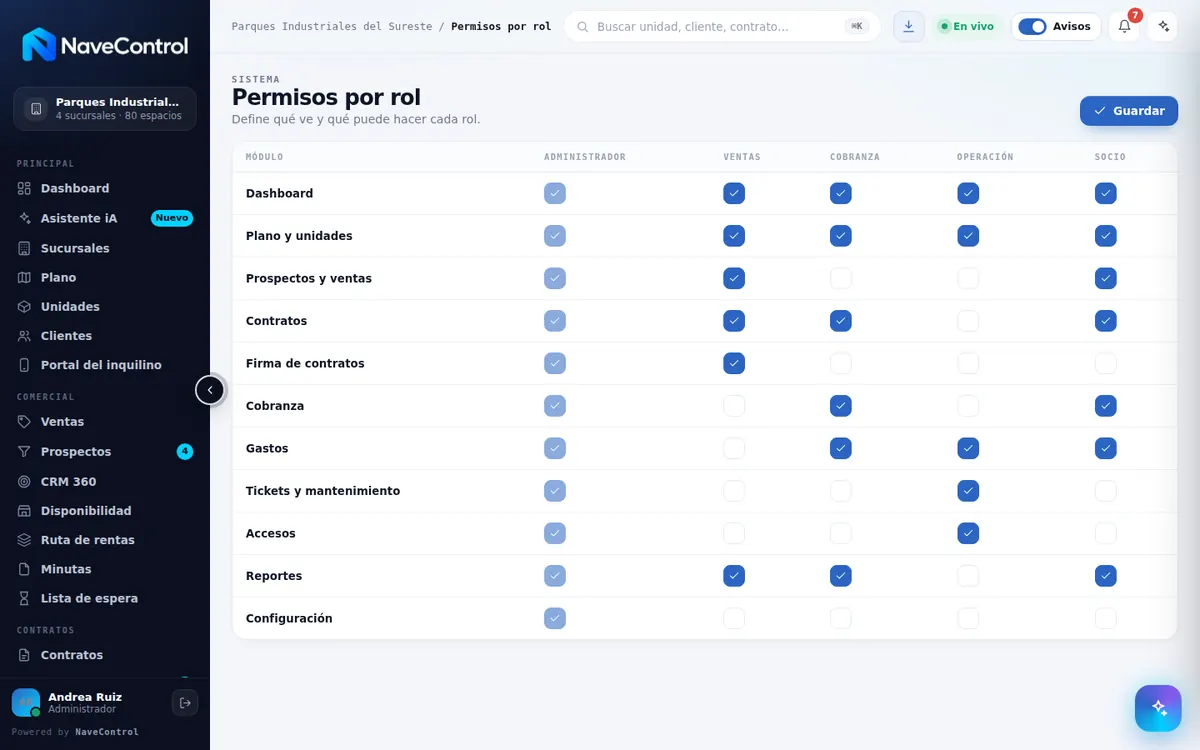Screen dimensions: 1200x750
Task: Click the Disponibilidad calendar icon
Action: tap(25, 511)
